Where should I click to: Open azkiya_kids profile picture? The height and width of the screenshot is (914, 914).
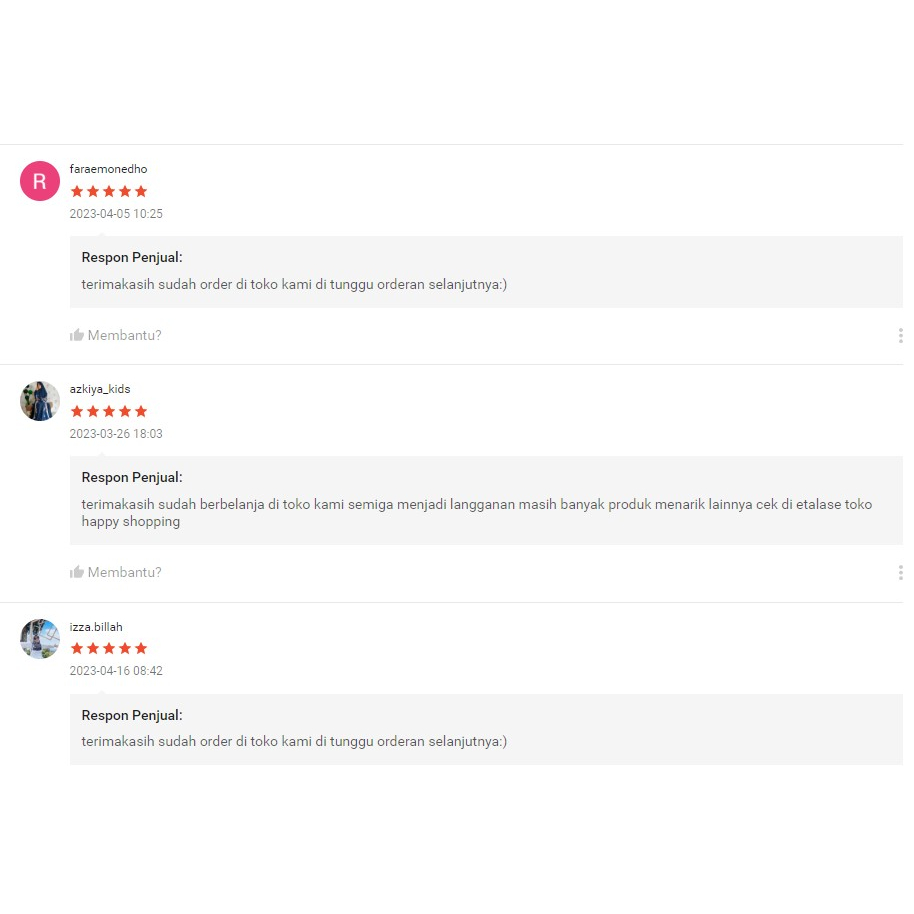click(x=40, y=401)
